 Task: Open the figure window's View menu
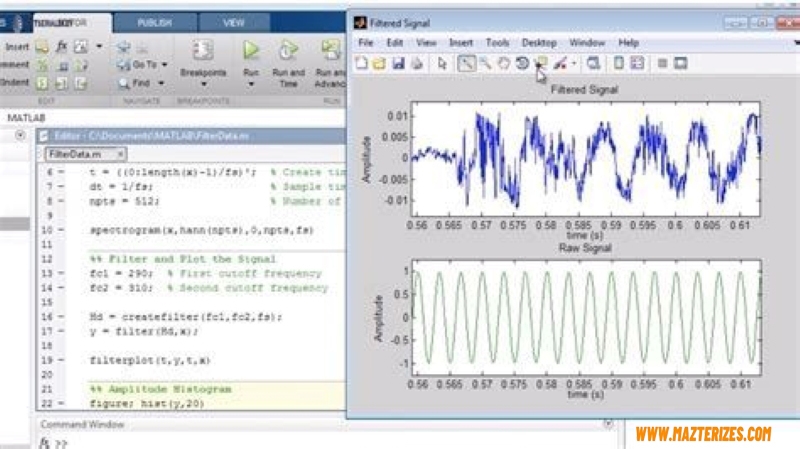(426, 43)
